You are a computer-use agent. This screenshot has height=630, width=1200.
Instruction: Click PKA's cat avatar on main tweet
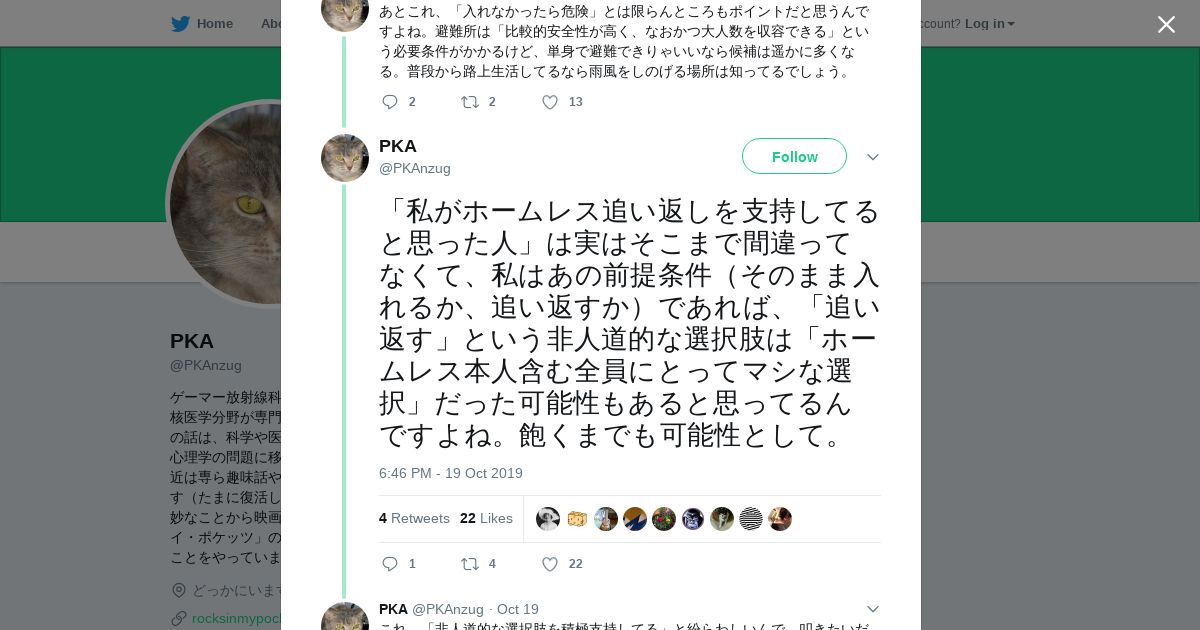point(345,158)
